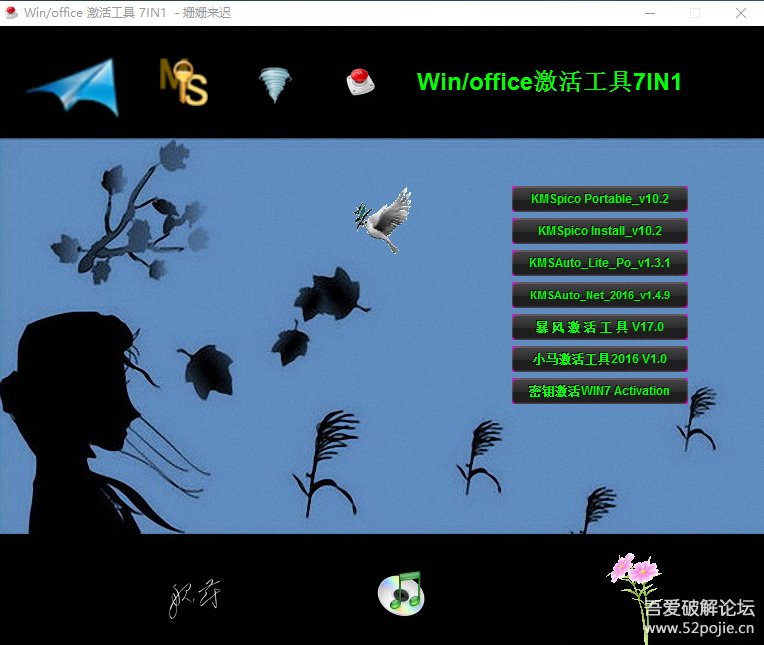Toggle music with the CD note icon
764x645 pixels.
pos(401,593)
